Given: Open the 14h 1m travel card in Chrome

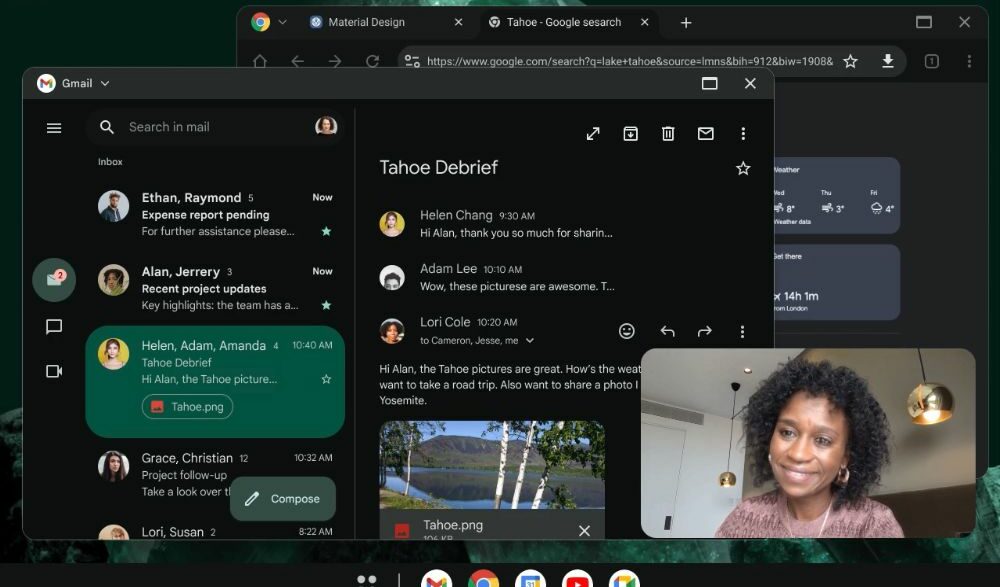Looking at the screenshot, I should click(x=837, y=282).
